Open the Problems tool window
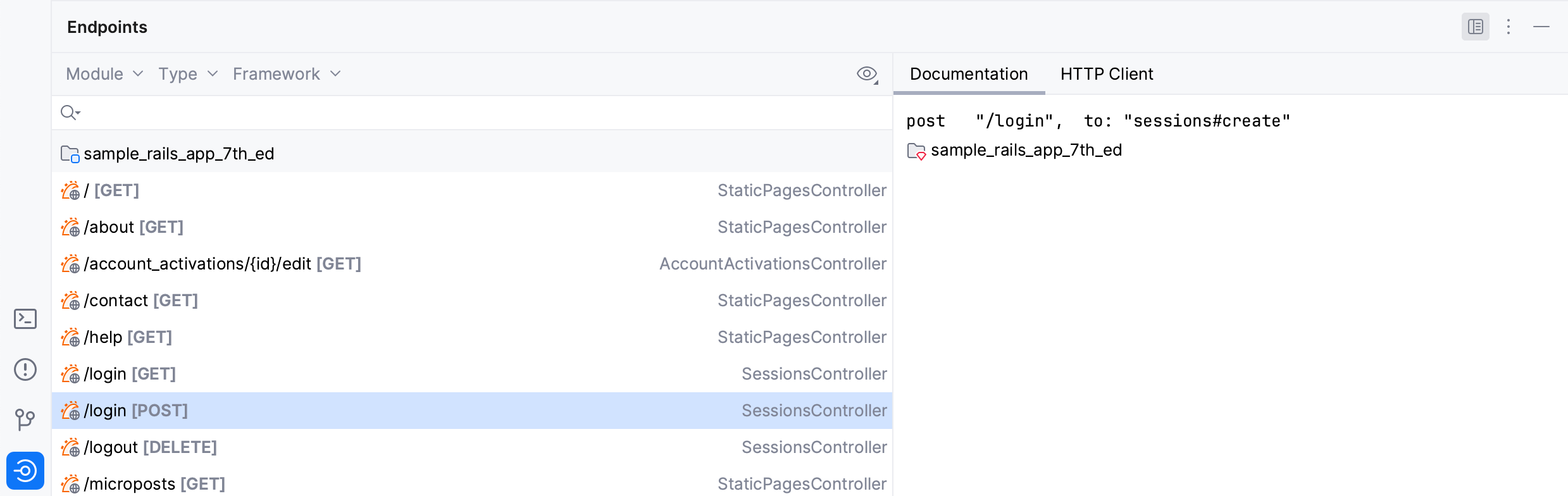The width and height of the screenshot is (1568, 496). 25,369
